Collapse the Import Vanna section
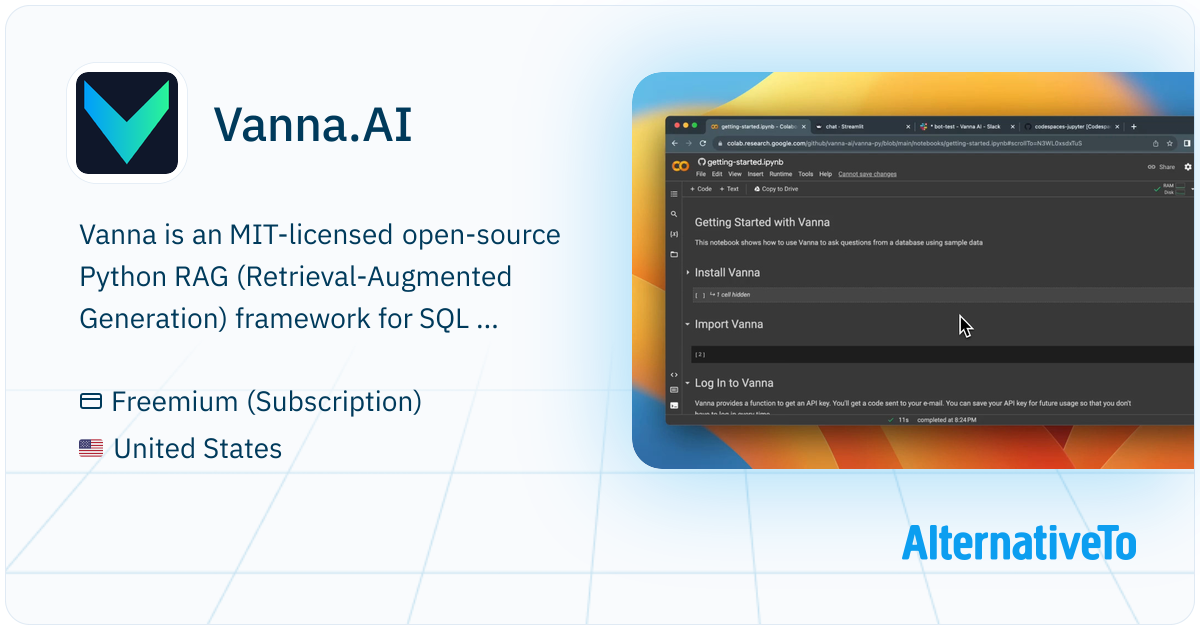This screenshot has width=1200, height=630. pyautogui.click(x=688, y=324)
